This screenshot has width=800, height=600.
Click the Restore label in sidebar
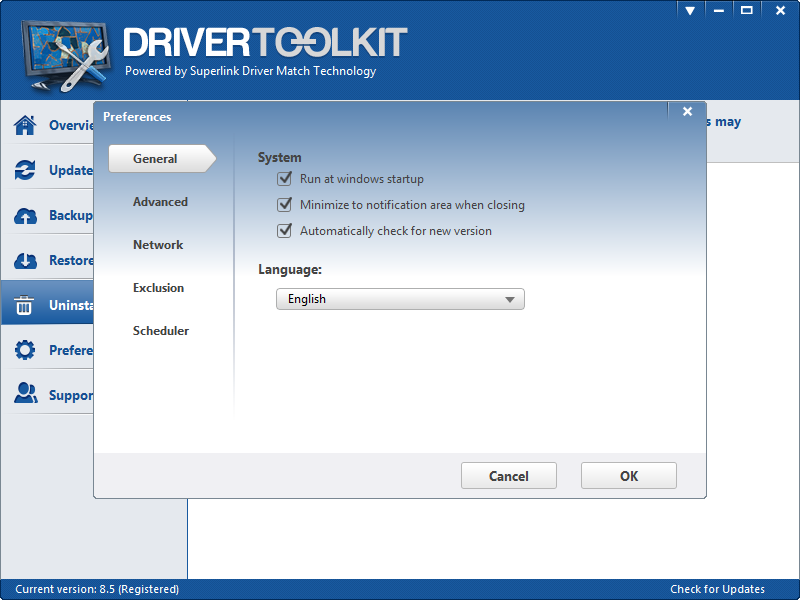click(x=71, y=260)
